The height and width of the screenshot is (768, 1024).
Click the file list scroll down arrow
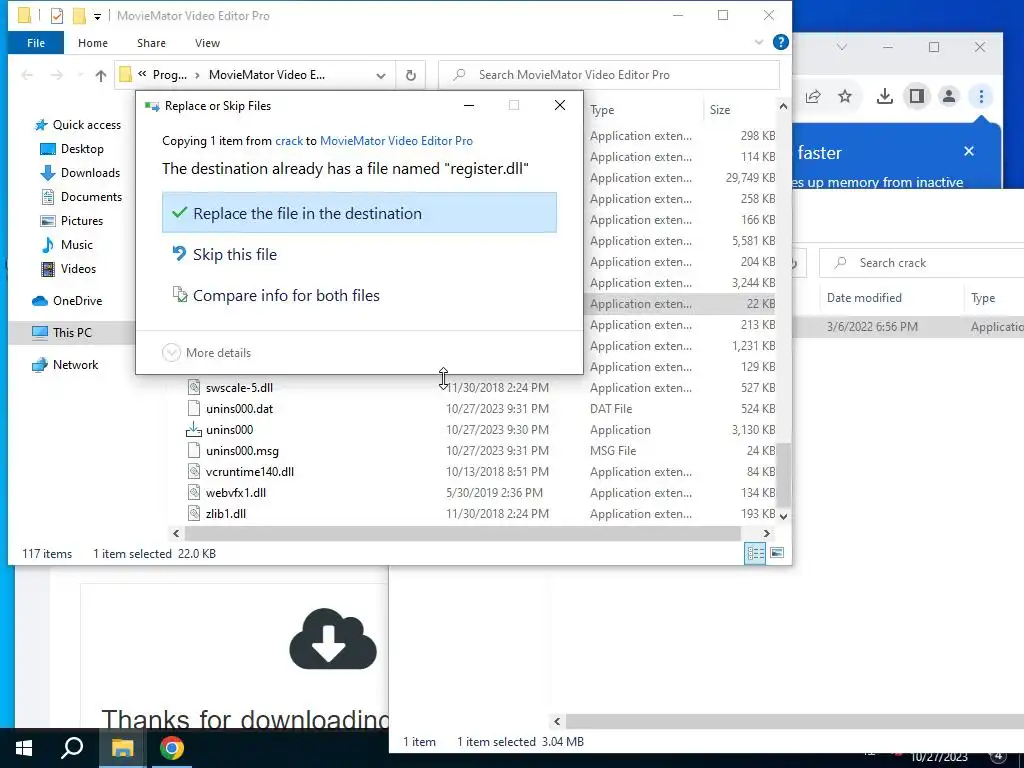point(784,516)
